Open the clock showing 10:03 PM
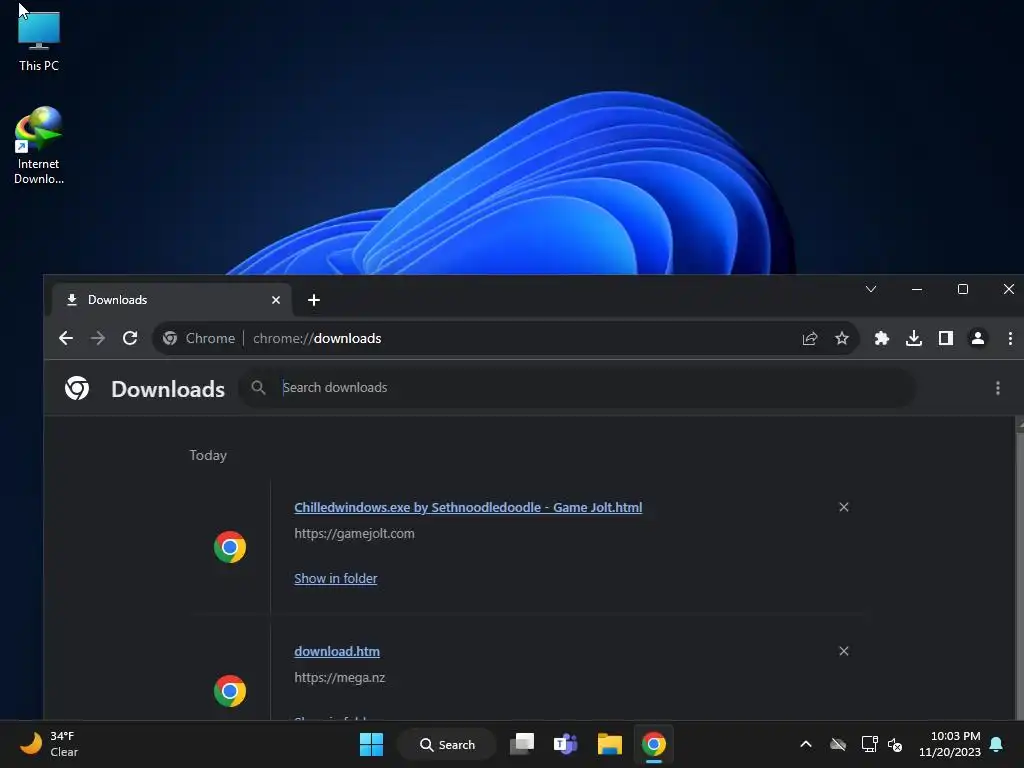 tap(950, 744)
